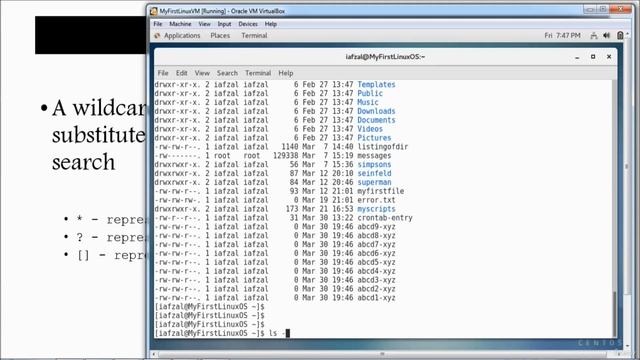This screenshot has width=640, height=360.
Task: Open terminal window Edit menu
Action: (x=181, y=73)
